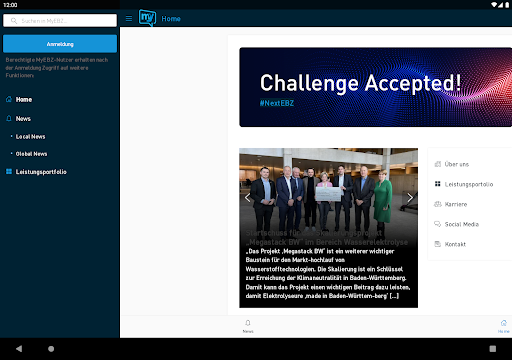
Task: Tap the Home title in top bar
Action: point(171,19)
